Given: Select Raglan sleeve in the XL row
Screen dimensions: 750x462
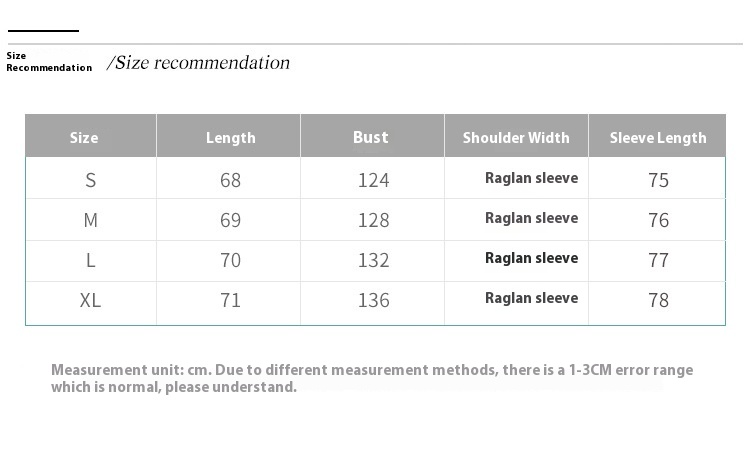Looking at the screenshot, I should coord(531,298).
